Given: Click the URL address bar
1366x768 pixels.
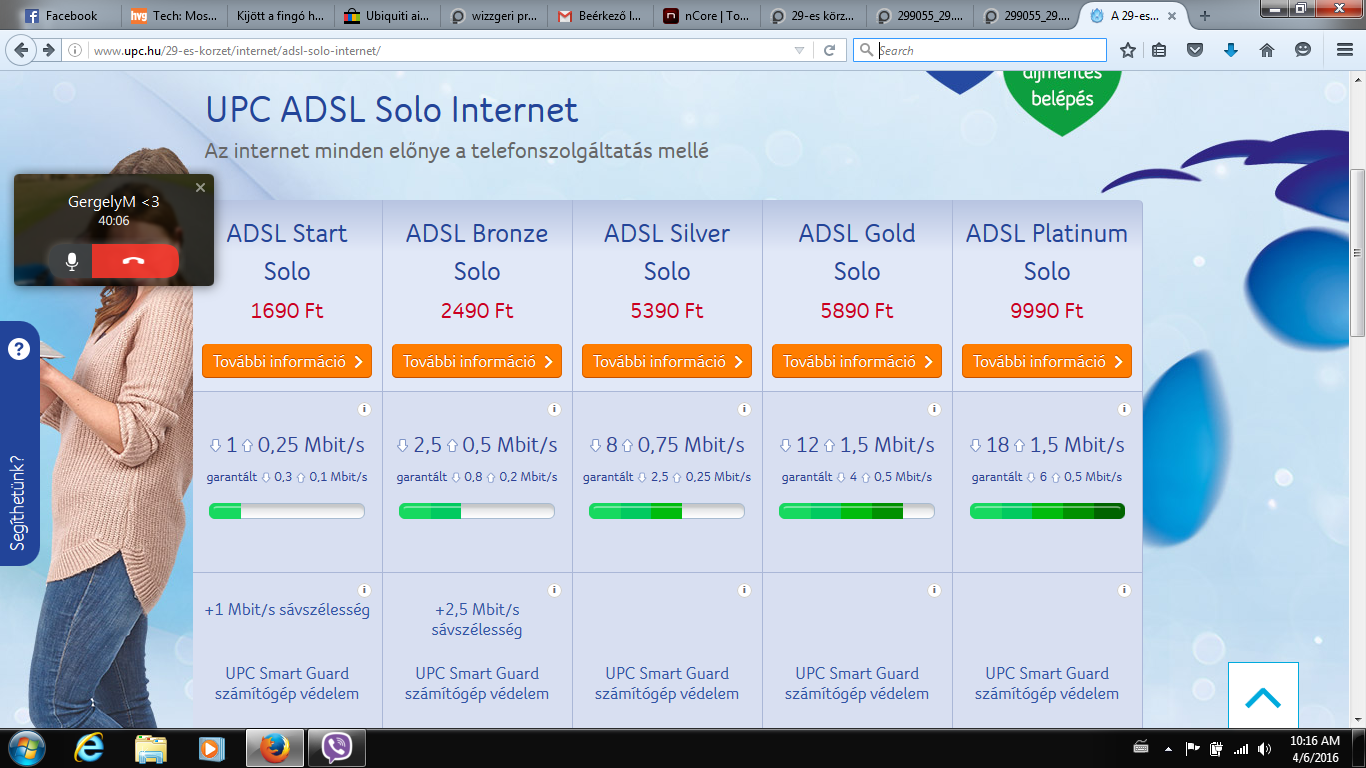Looking at the screenshot, I should tap(435, 50).
